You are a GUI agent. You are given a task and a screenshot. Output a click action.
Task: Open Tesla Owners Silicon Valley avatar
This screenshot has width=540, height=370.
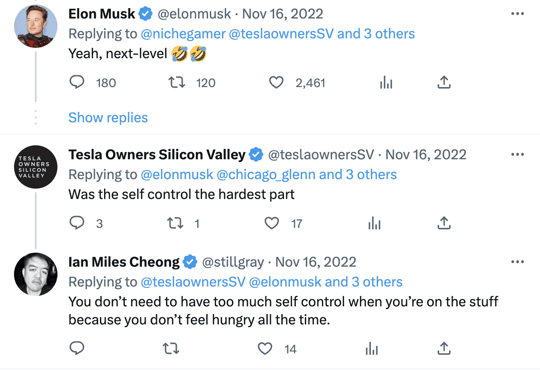pyautogui.click(x=35, y=167)
